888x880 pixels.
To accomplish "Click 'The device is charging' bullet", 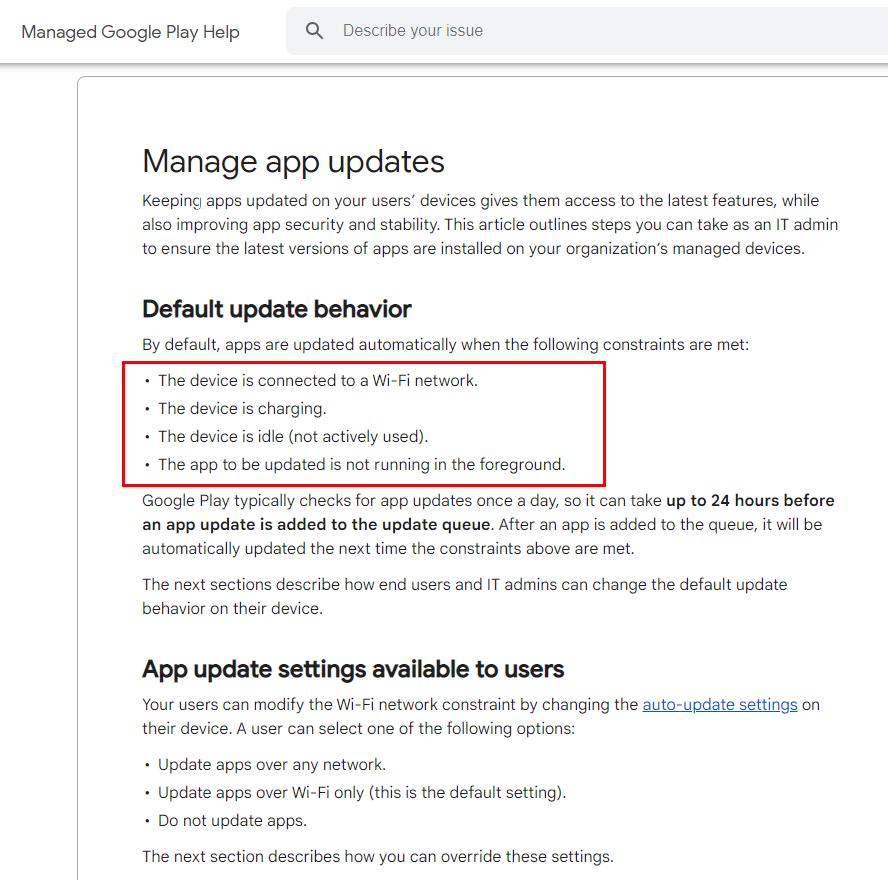I will pos(242,408).
